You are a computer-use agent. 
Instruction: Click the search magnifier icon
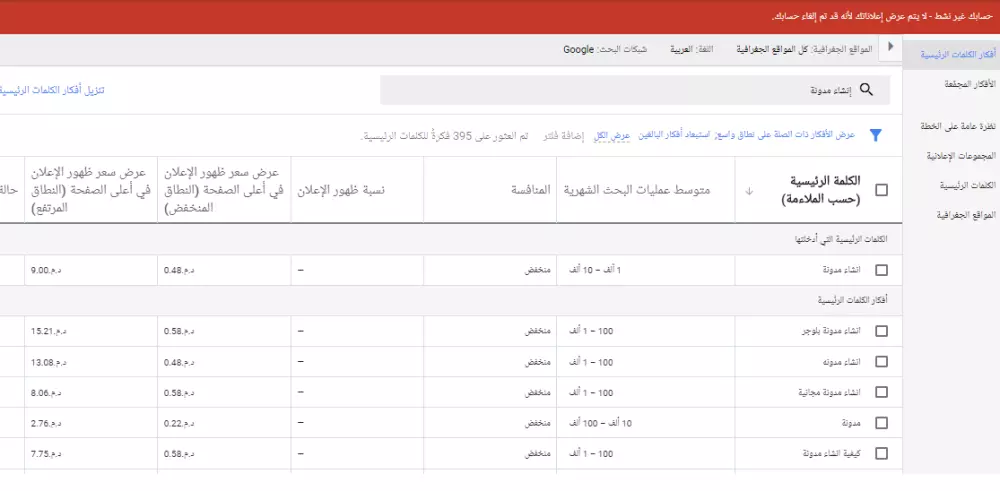point(866,89)
